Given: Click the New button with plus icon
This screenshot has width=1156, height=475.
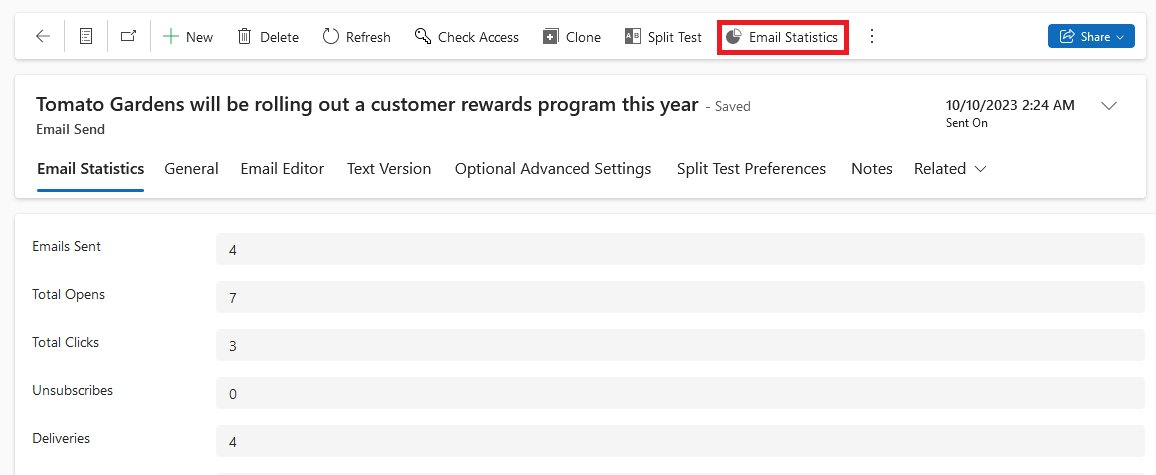Looking at the screenshot, I should pos(188,36).
